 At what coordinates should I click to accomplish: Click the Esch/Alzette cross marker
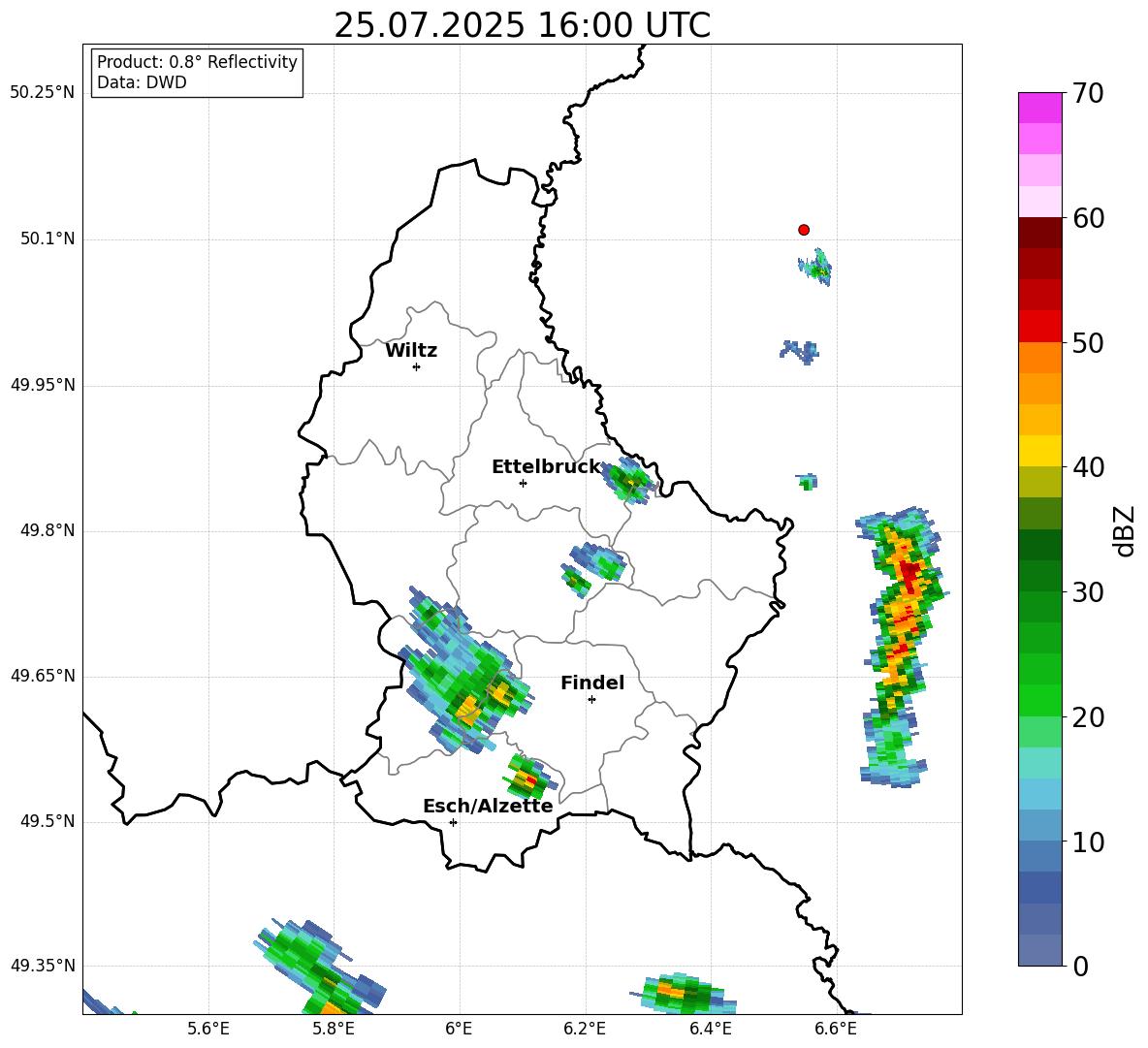point(453,822)
